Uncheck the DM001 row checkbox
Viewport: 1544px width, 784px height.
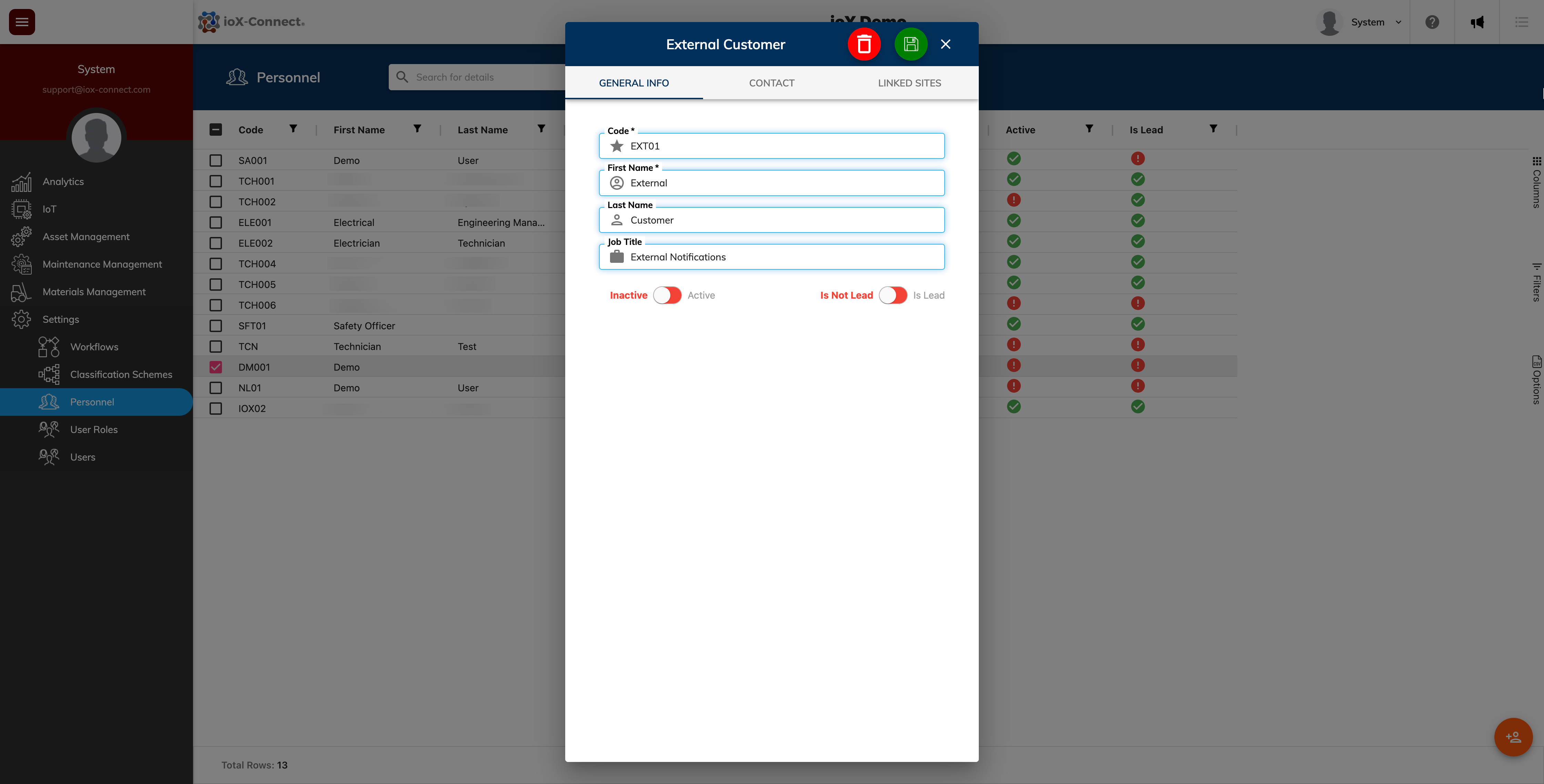pyautogui.click(x=216, y=367)
